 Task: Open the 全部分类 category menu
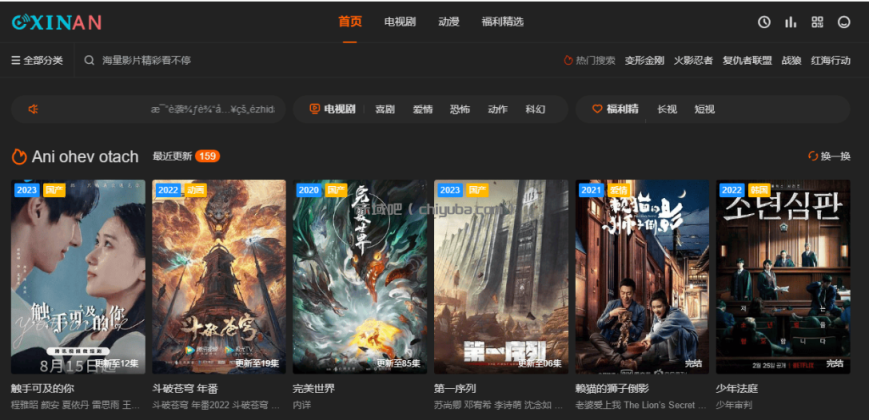click(x=37, y=60)
